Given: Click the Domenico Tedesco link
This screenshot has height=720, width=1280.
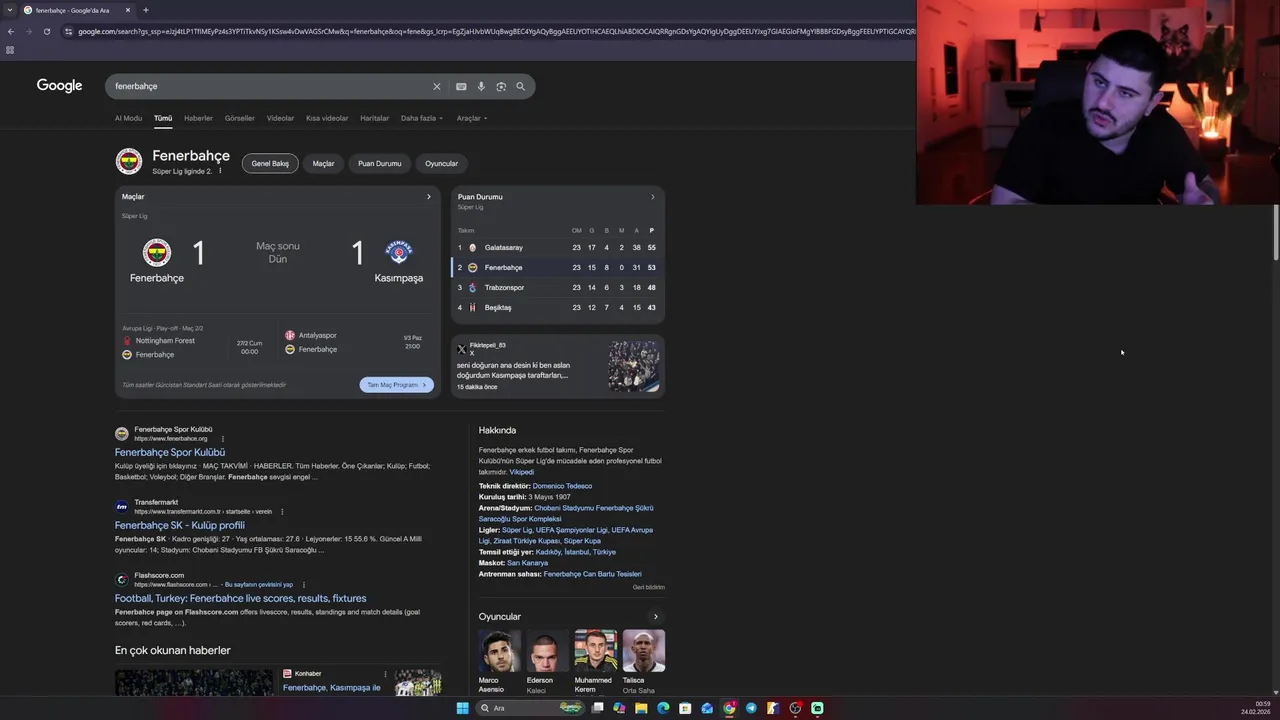Looking at the screenshot, I should (562, 486).
